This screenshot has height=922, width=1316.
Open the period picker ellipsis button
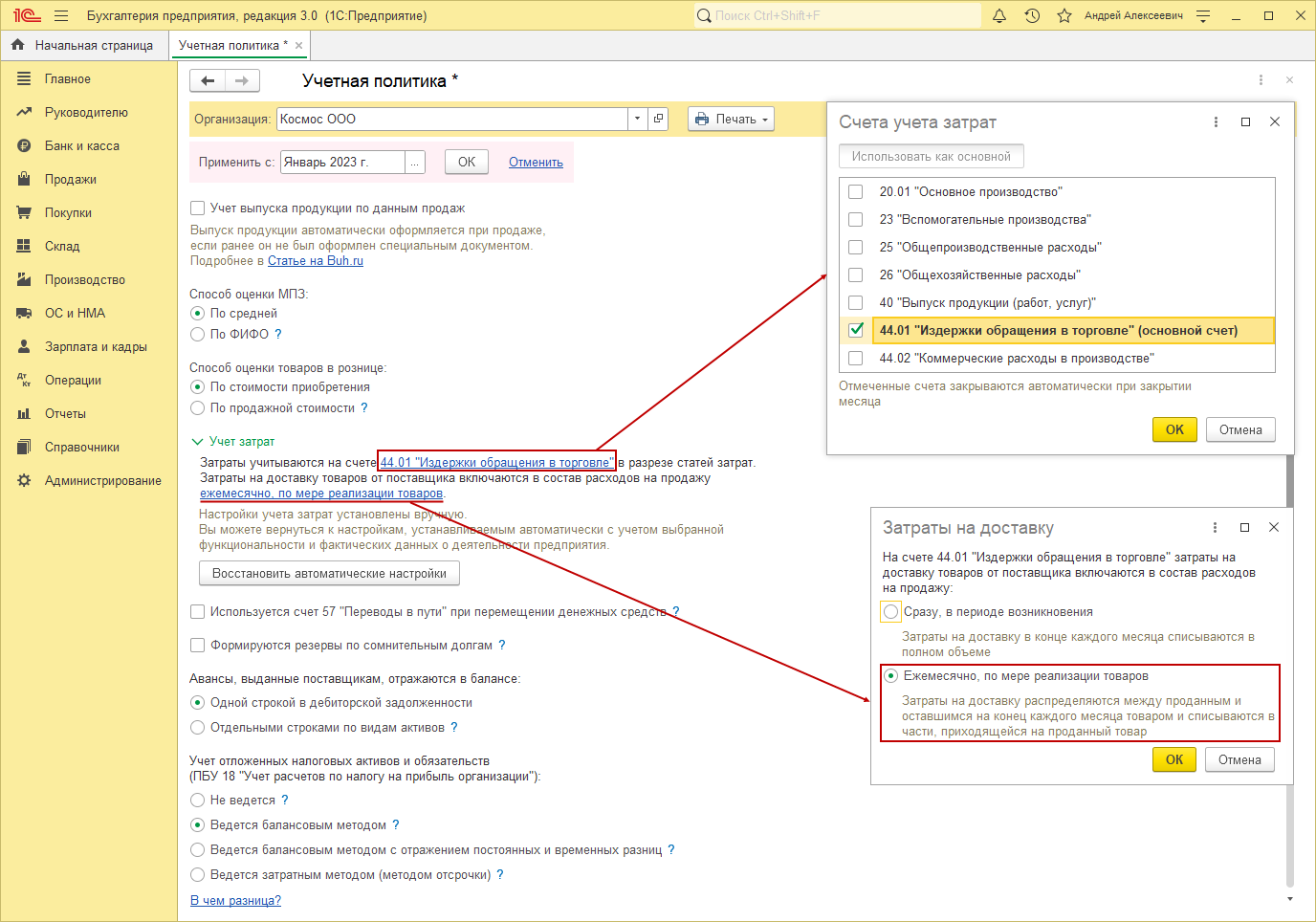(x=415, y=162)
